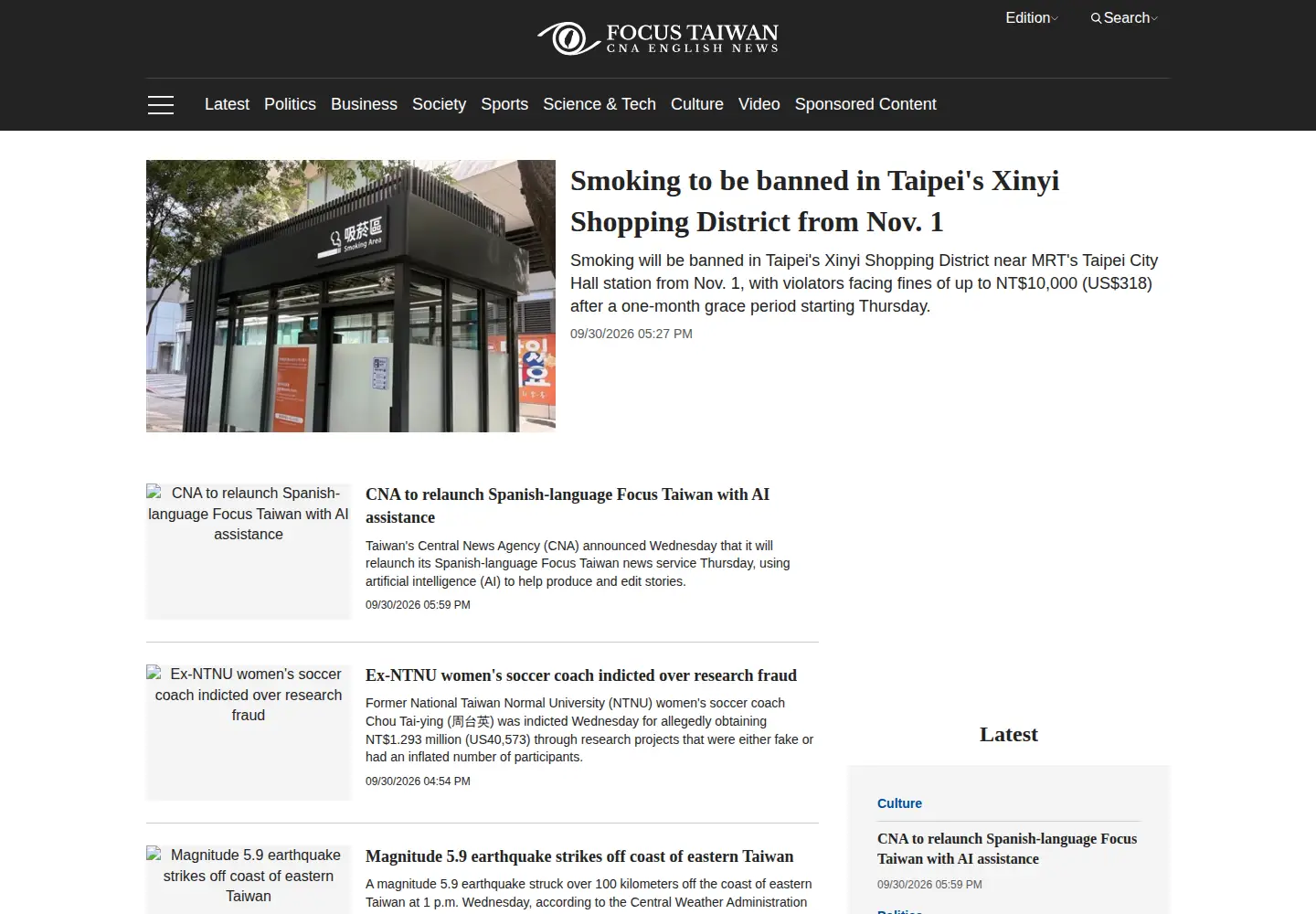The image size is (1316, 914).
Task: Open the Culture nav section
Action: (x=697, y=104)
